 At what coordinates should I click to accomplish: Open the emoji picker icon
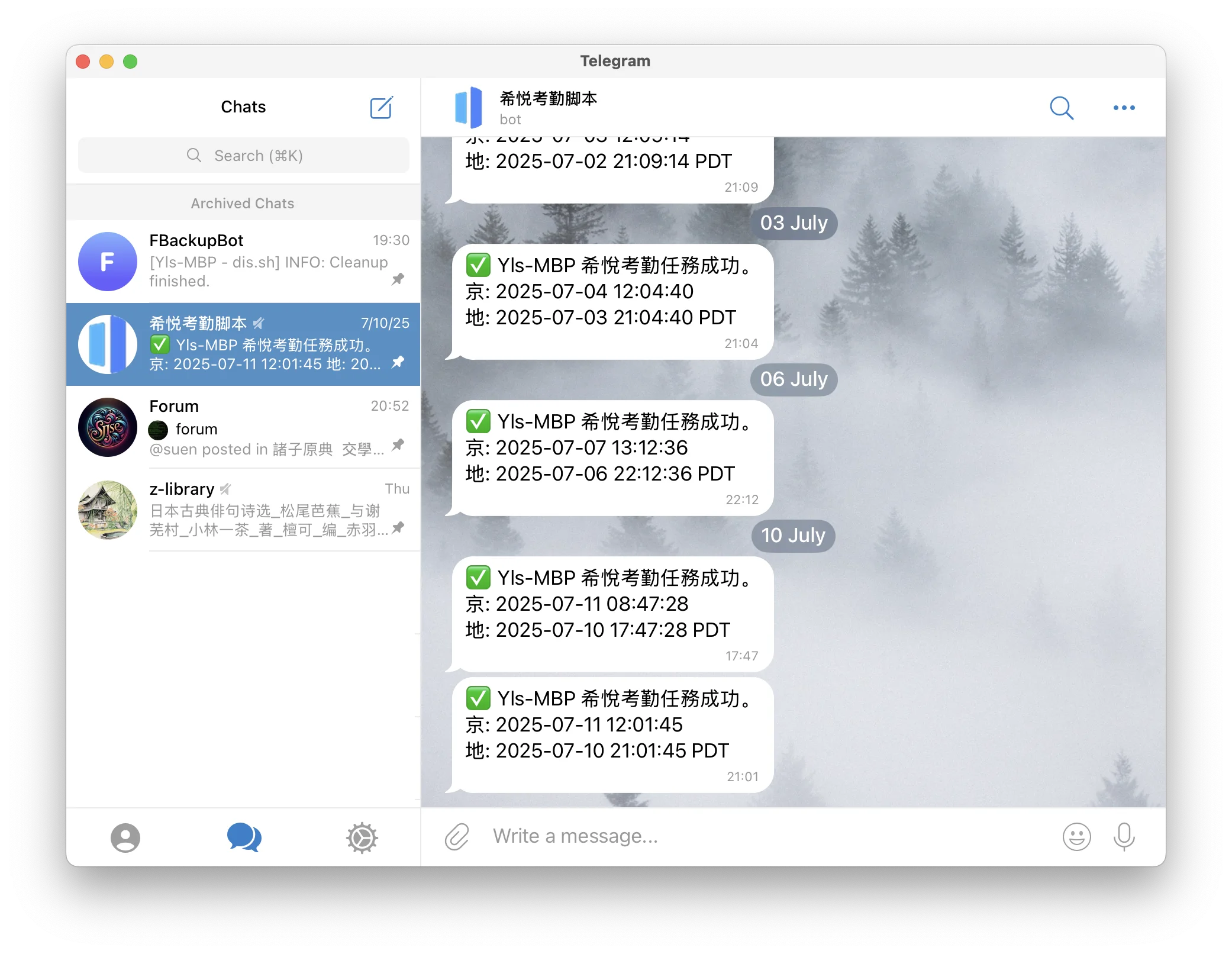click(x=1077, y=836)
